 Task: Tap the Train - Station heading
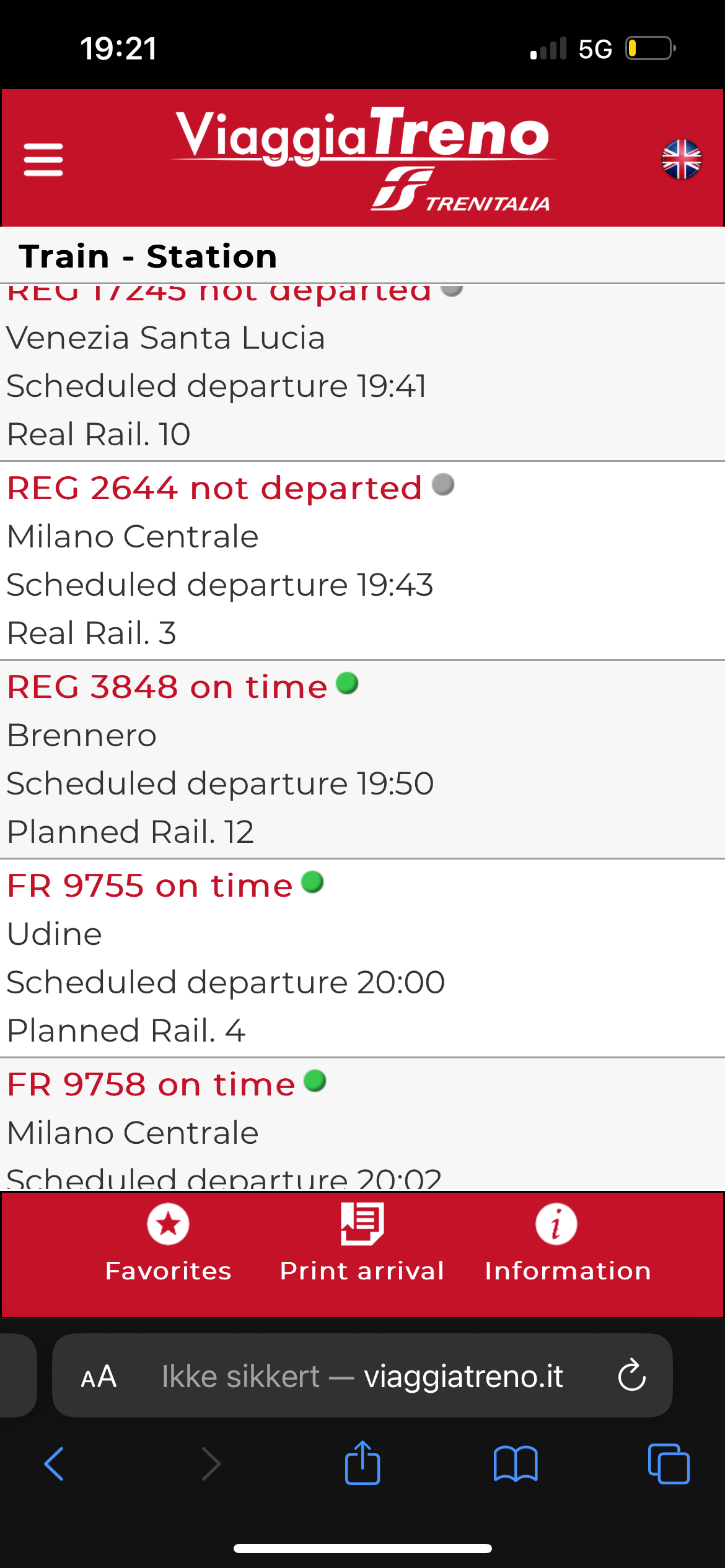(x=148, y=256)
